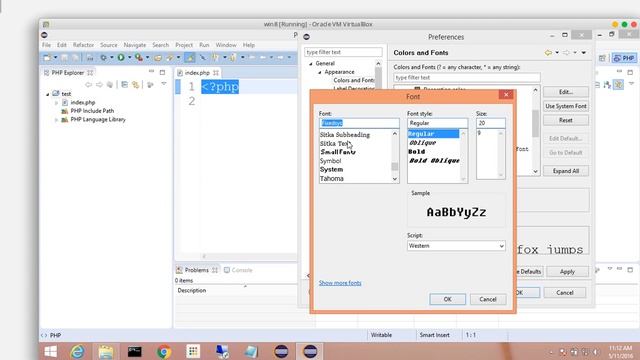Click Show more fonts link
Viewport: 640px width, 360px height.
pos(340,283)
